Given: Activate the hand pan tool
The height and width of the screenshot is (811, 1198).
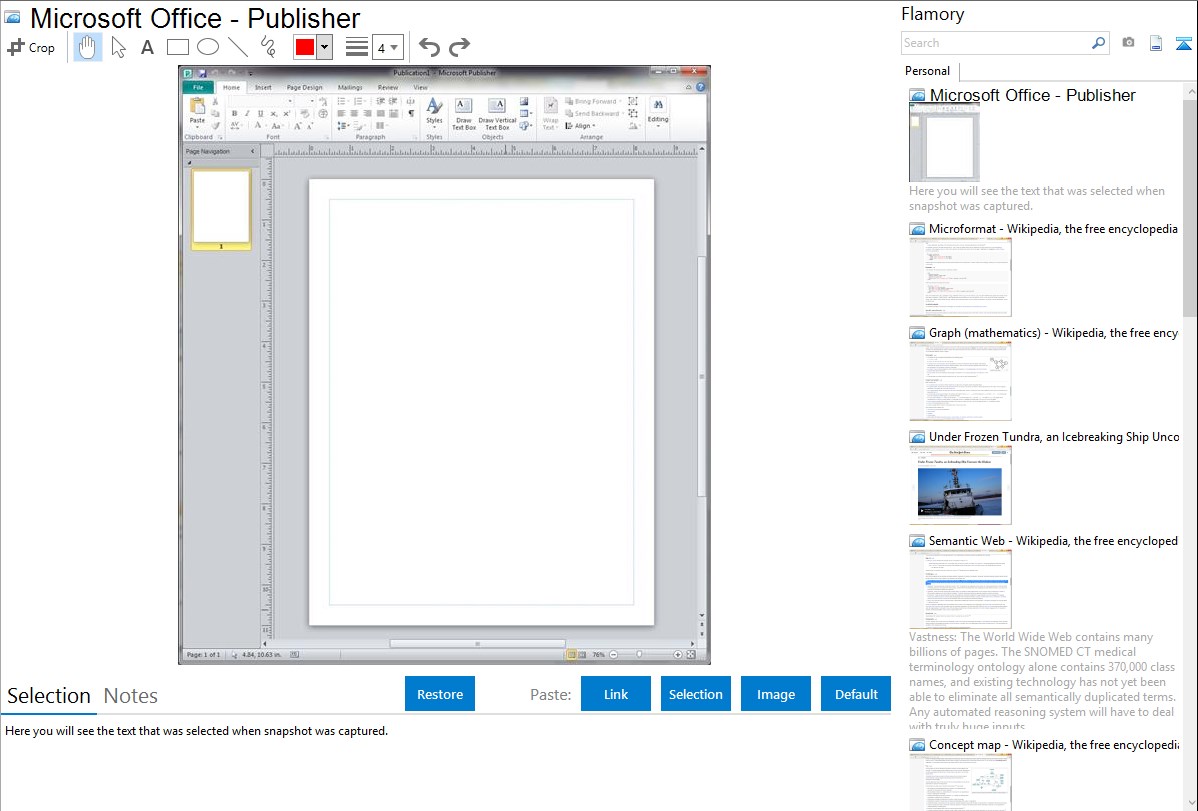Looking at the screenshot, I should pos(87,47).
